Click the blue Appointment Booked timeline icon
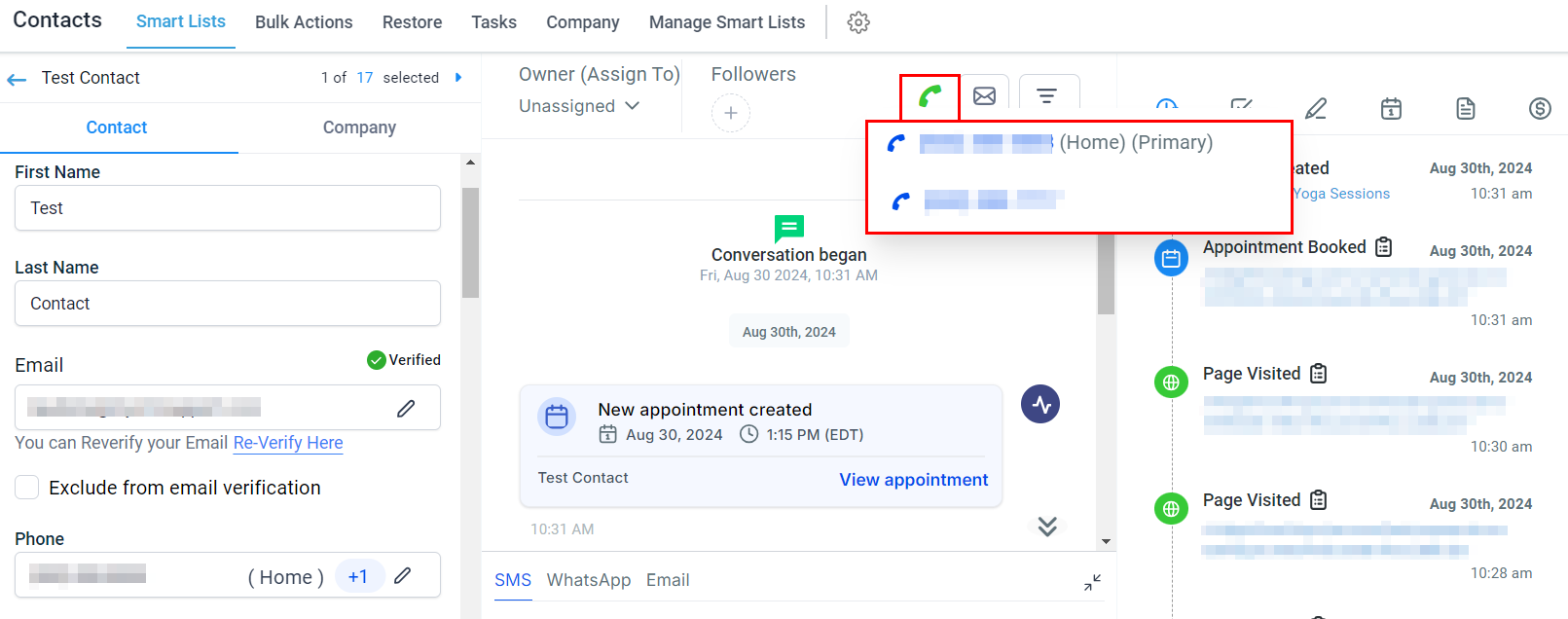The width and height of the screenshot is (1568, 619). 1171,258
